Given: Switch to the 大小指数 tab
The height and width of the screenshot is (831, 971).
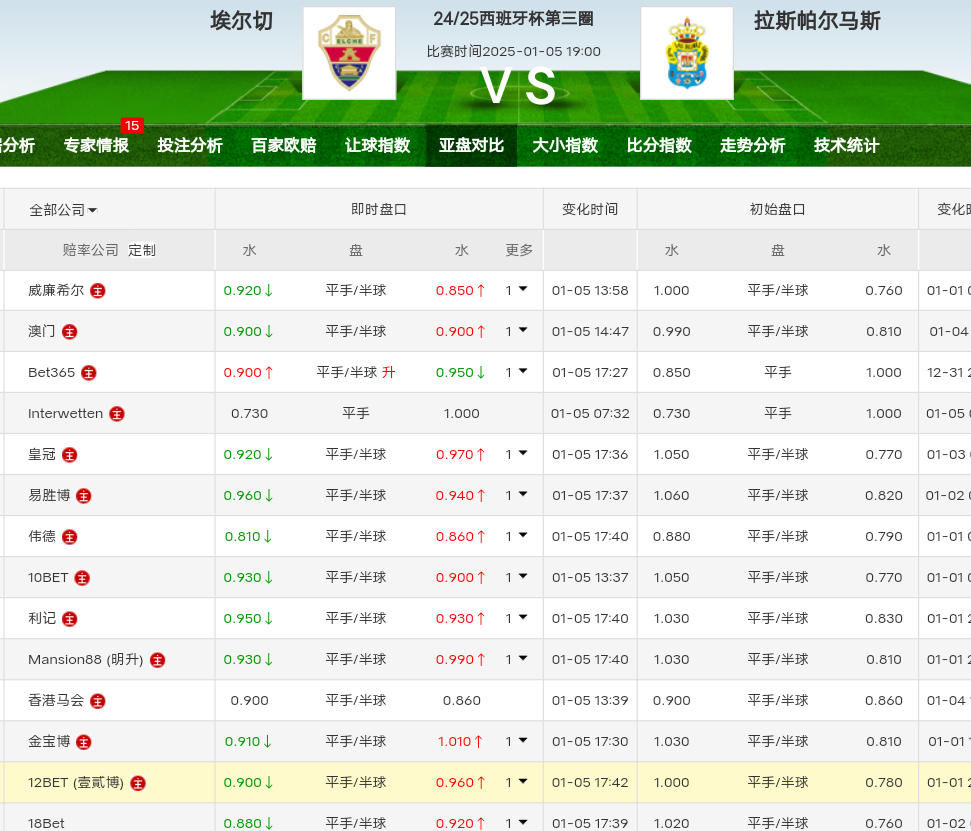Looking at the screenshot, I should (x=565, y=146).
